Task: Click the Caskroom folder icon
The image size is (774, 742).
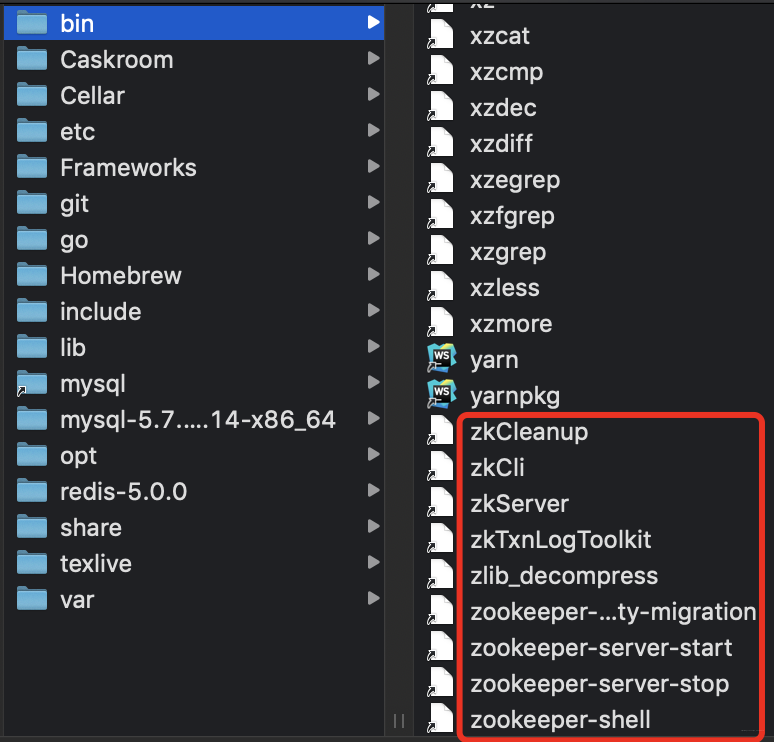Action: click(x=33, y=59)
